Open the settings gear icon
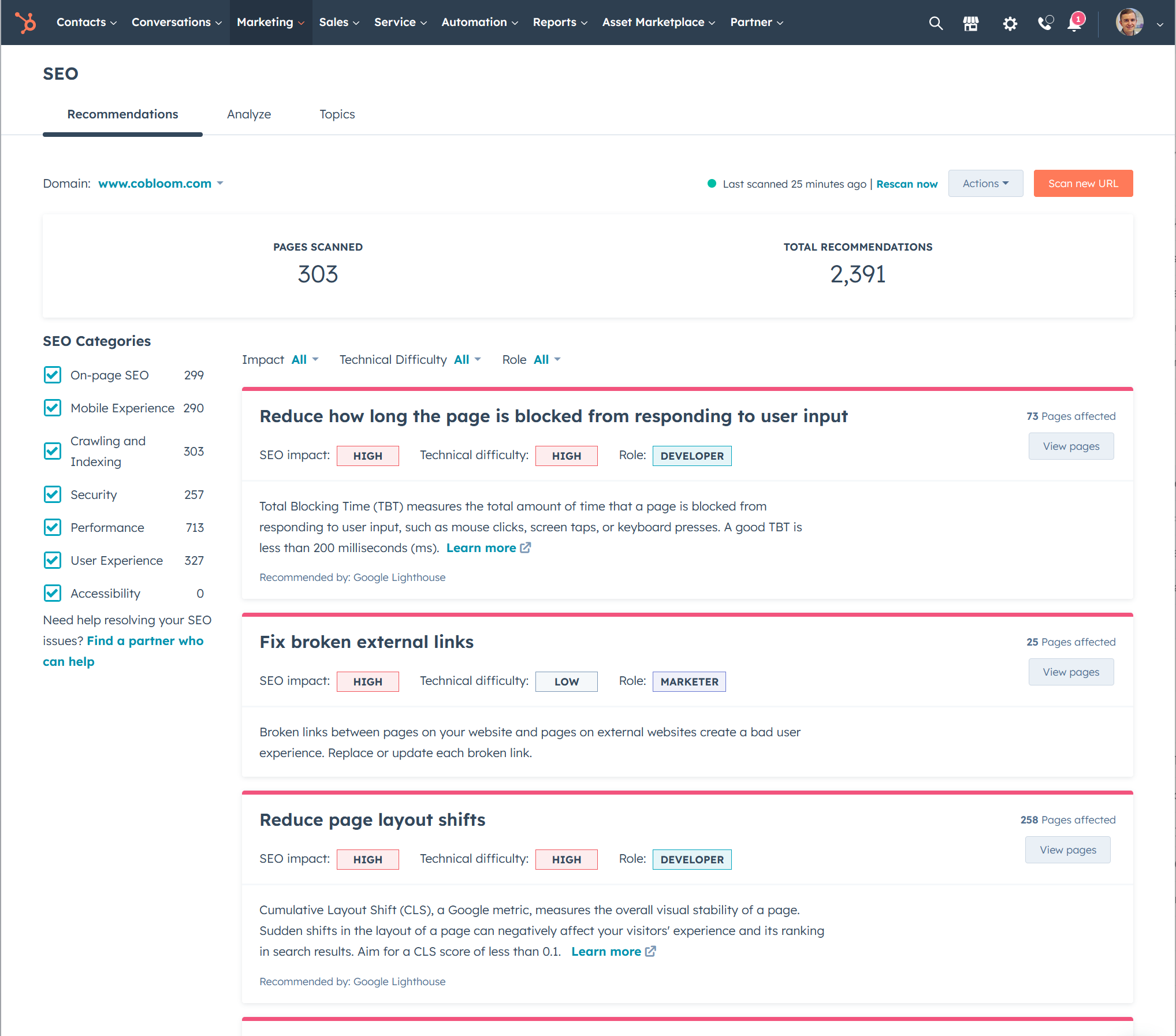 coord(1009,23)
